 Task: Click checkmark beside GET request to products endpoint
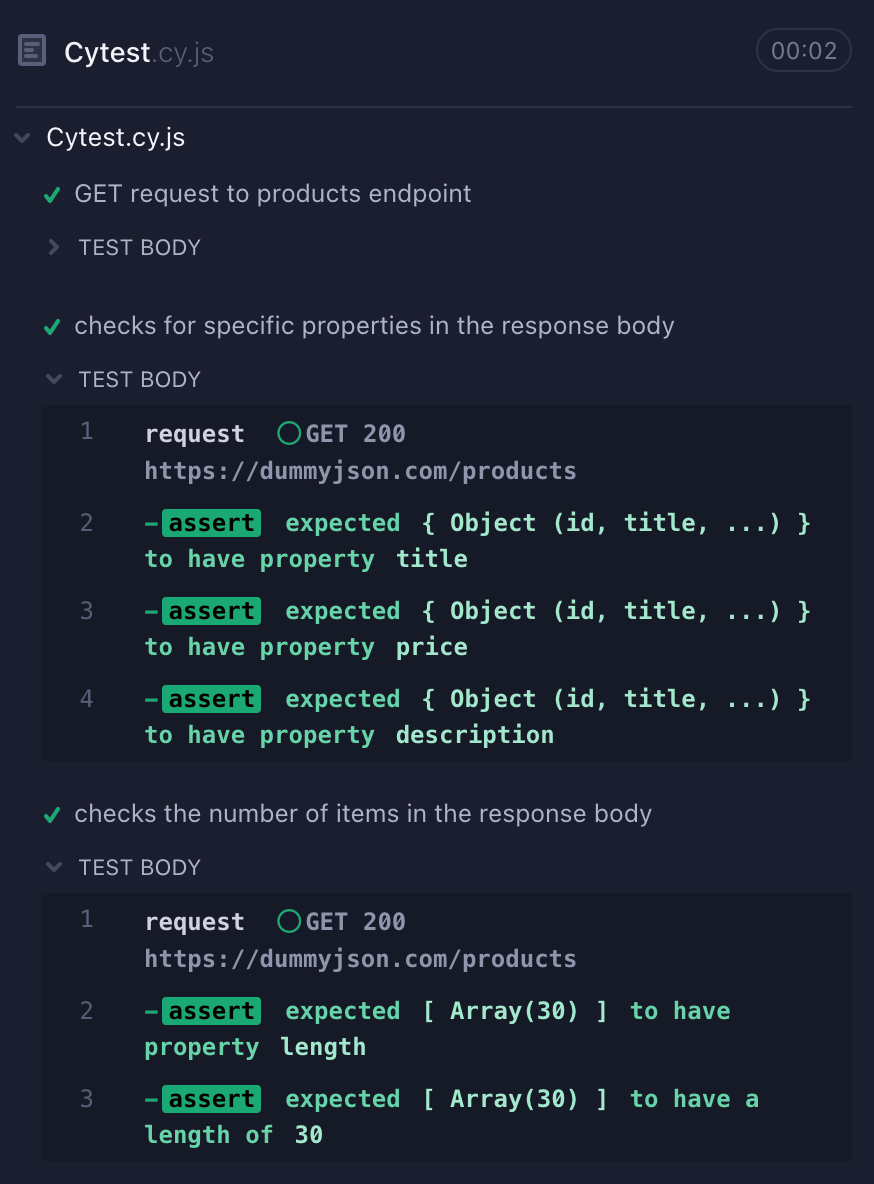(x=52, y=196)
